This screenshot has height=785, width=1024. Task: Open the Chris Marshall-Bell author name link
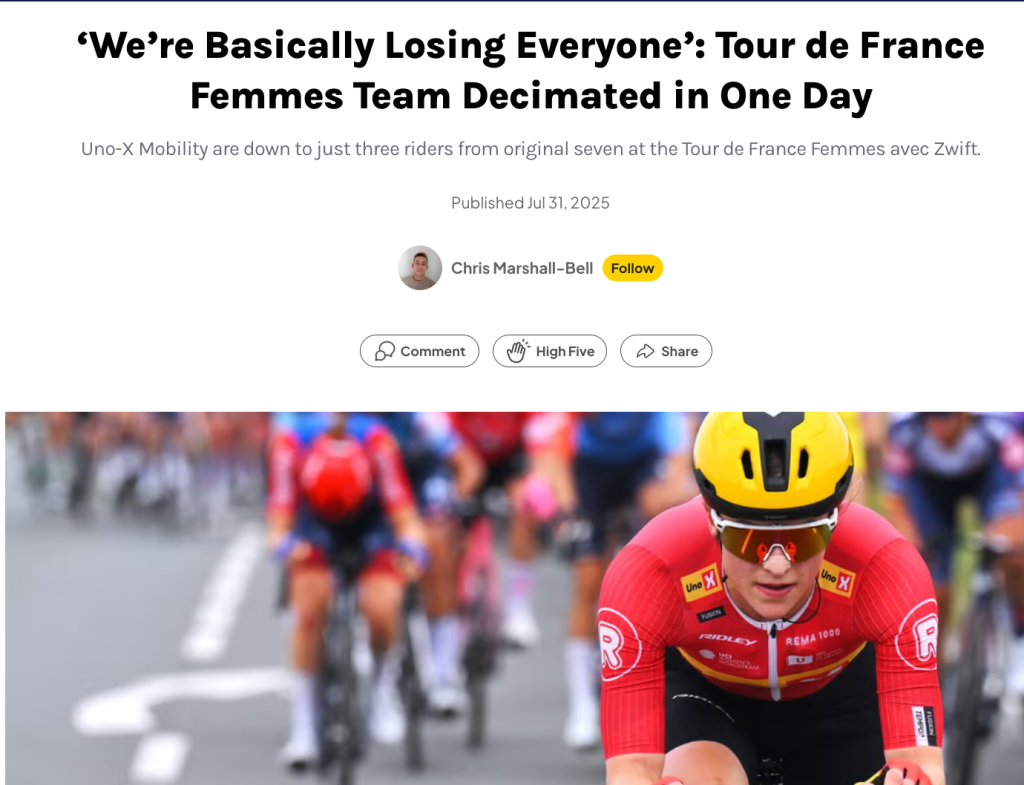(x=522, y=268)
